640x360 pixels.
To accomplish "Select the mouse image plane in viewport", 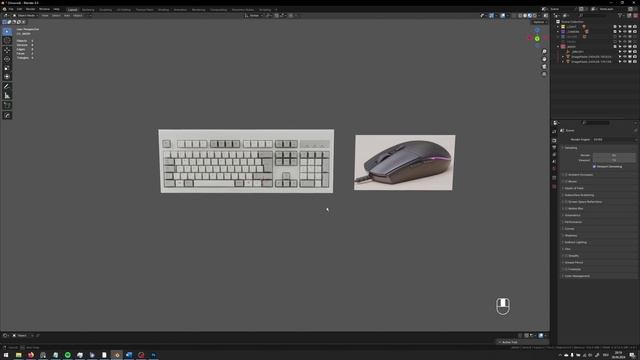I will click(404, 162).
